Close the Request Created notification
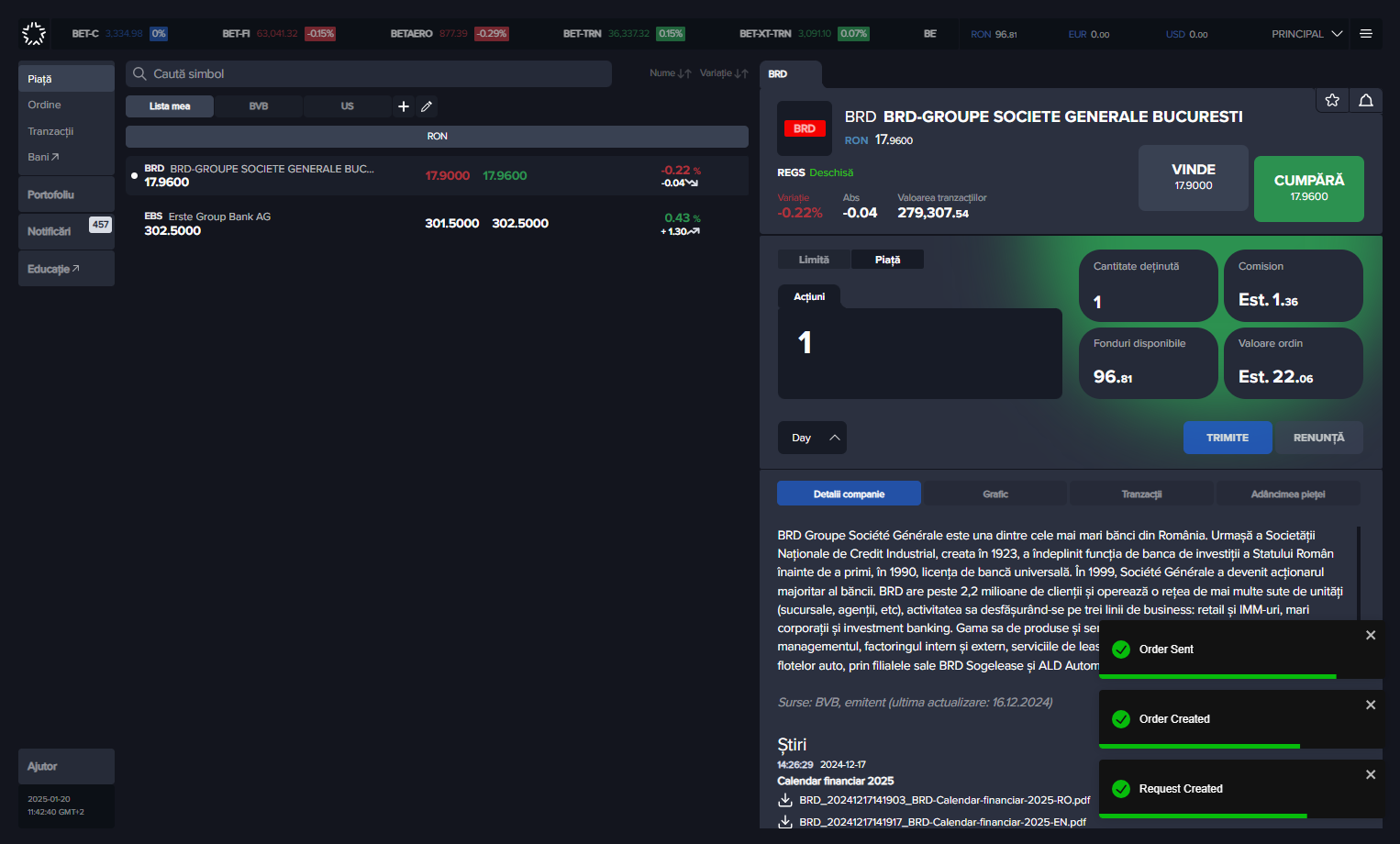Viewport: 1400px width, 844px height. click(x=1371, y=774)
